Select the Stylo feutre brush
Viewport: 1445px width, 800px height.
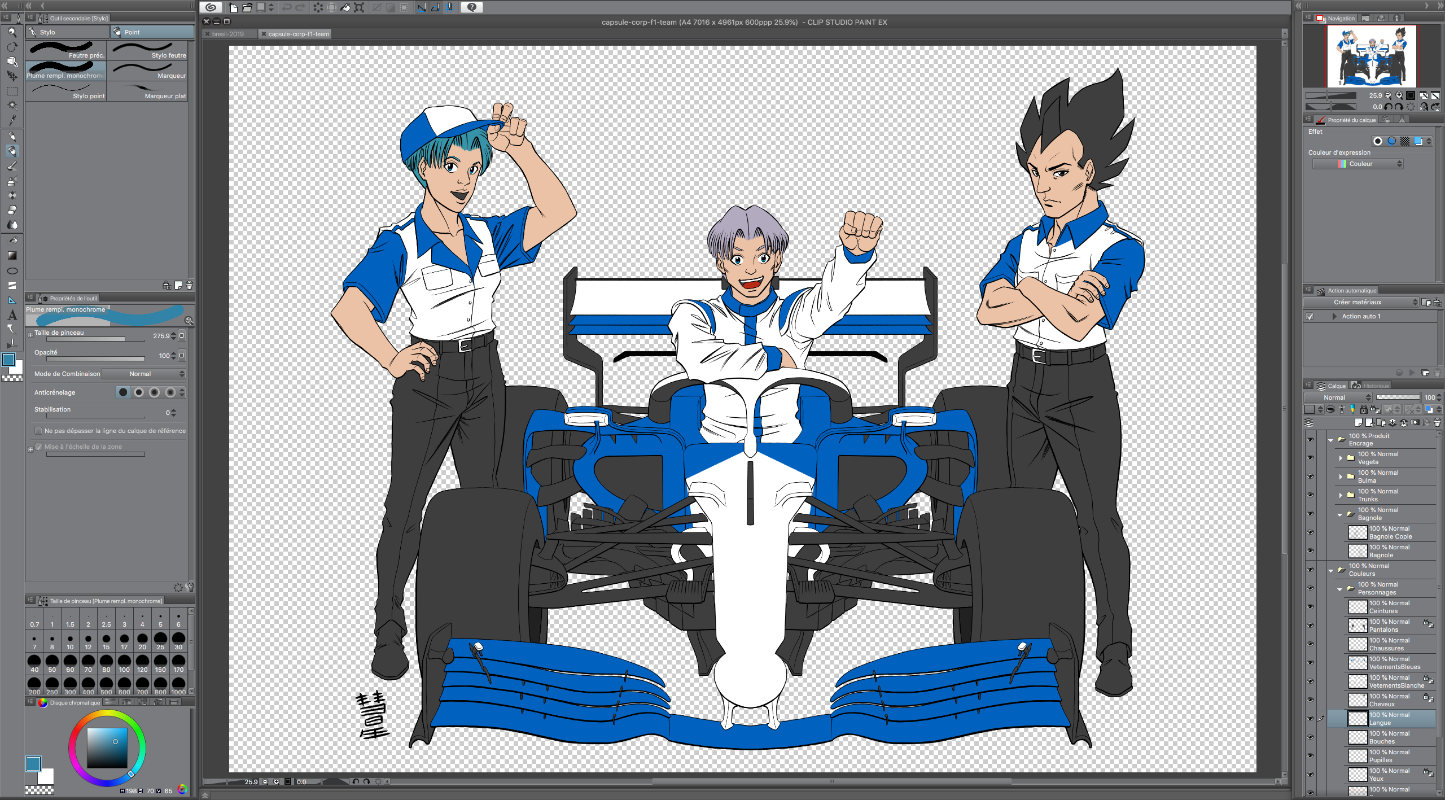(149, 50)
